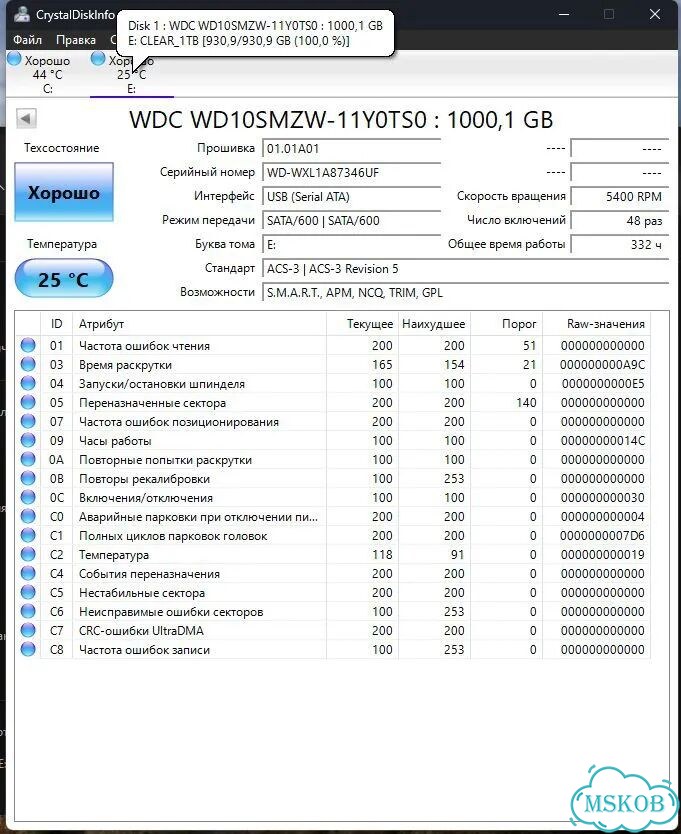This screenshot has height=834, width=681.
Task: Minimize the CrystalDiskInfo window
Action: (564, 14)
